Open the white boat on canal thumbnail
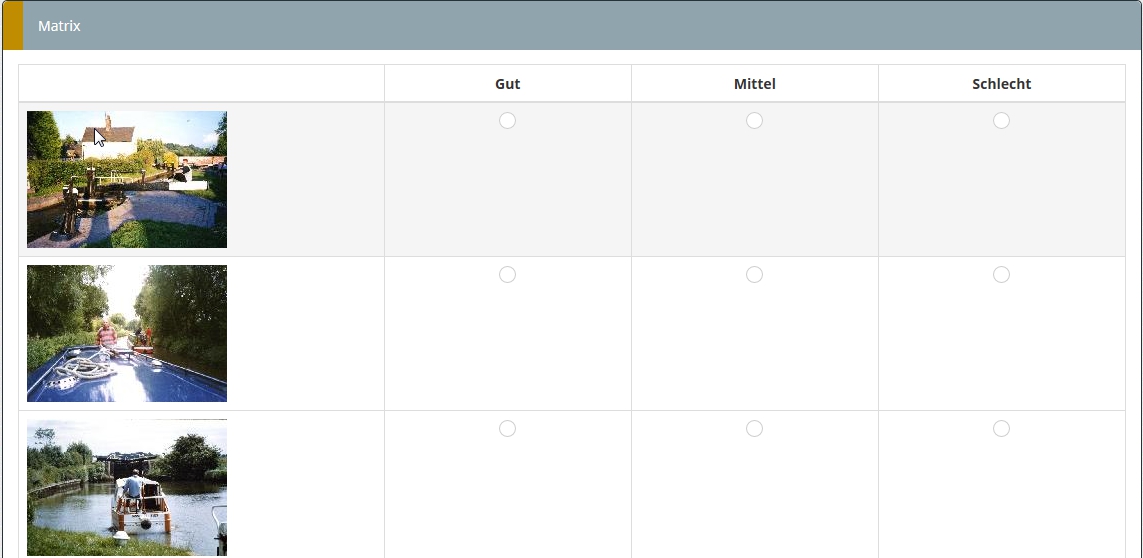 [x=127, y=487]
